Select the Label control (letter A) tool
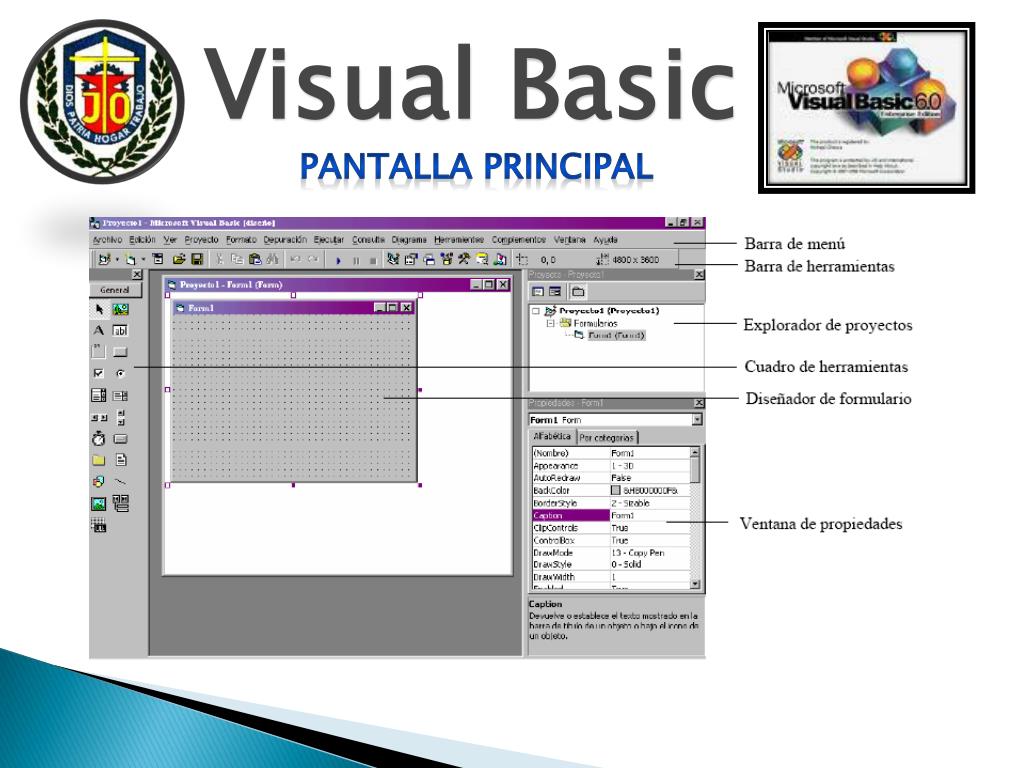1024x768 pixels. [x=99, y=330]
